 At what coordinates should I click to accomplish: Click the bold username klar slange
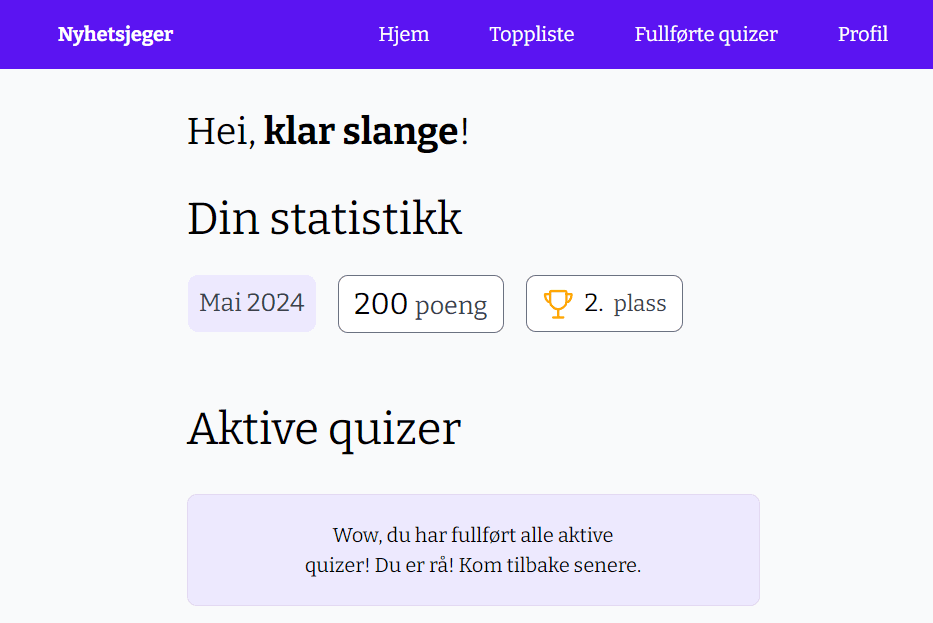(361, 131)
